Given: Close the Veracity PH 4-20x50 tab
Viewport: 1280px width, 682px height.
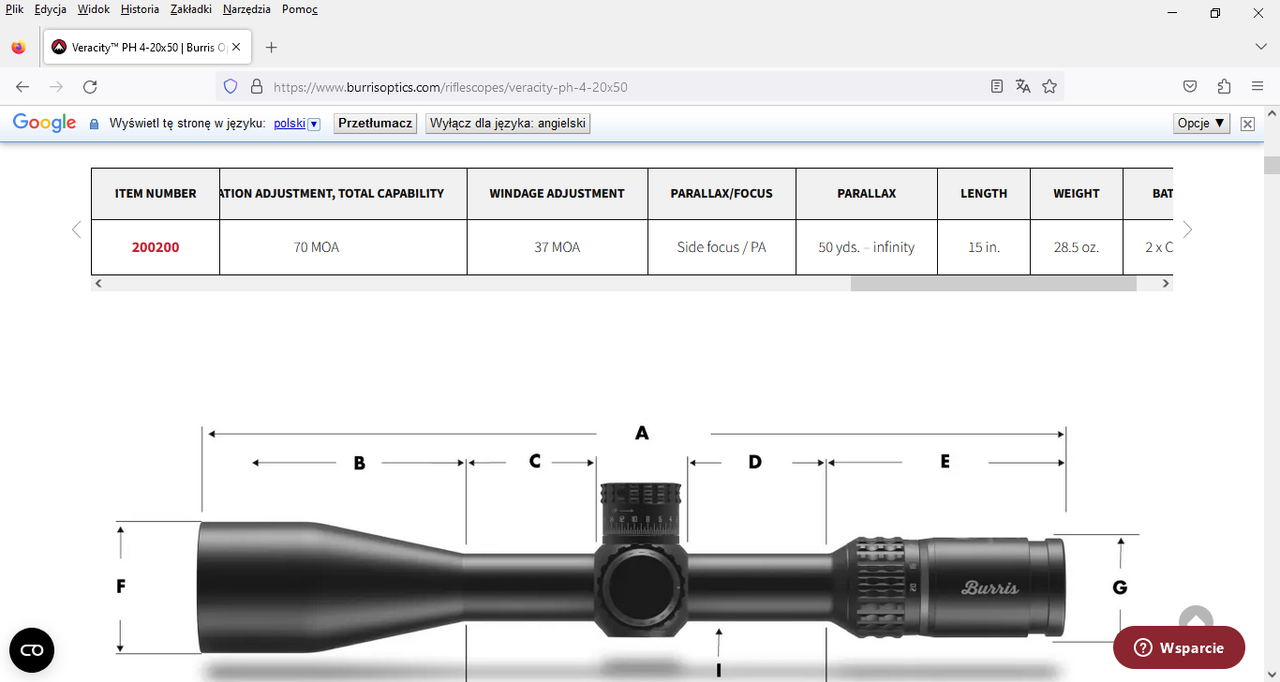Looking at the screenshot, I should (236, 47).
